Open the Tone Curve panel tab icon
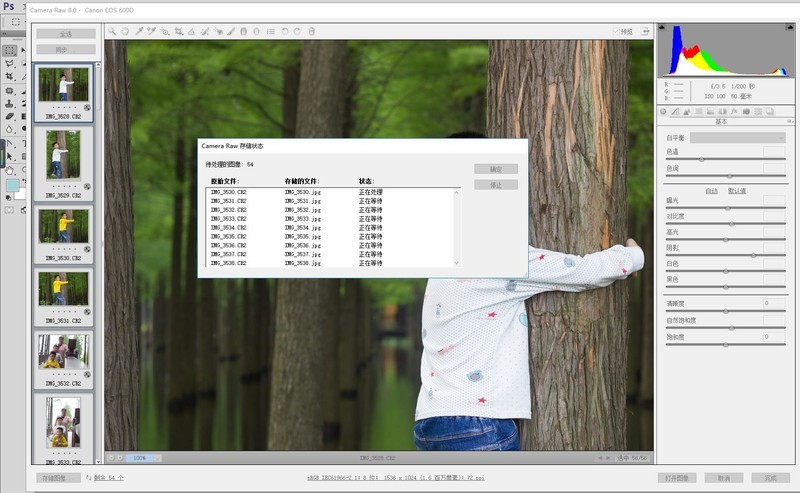800x493 pixels. point(675,111)
